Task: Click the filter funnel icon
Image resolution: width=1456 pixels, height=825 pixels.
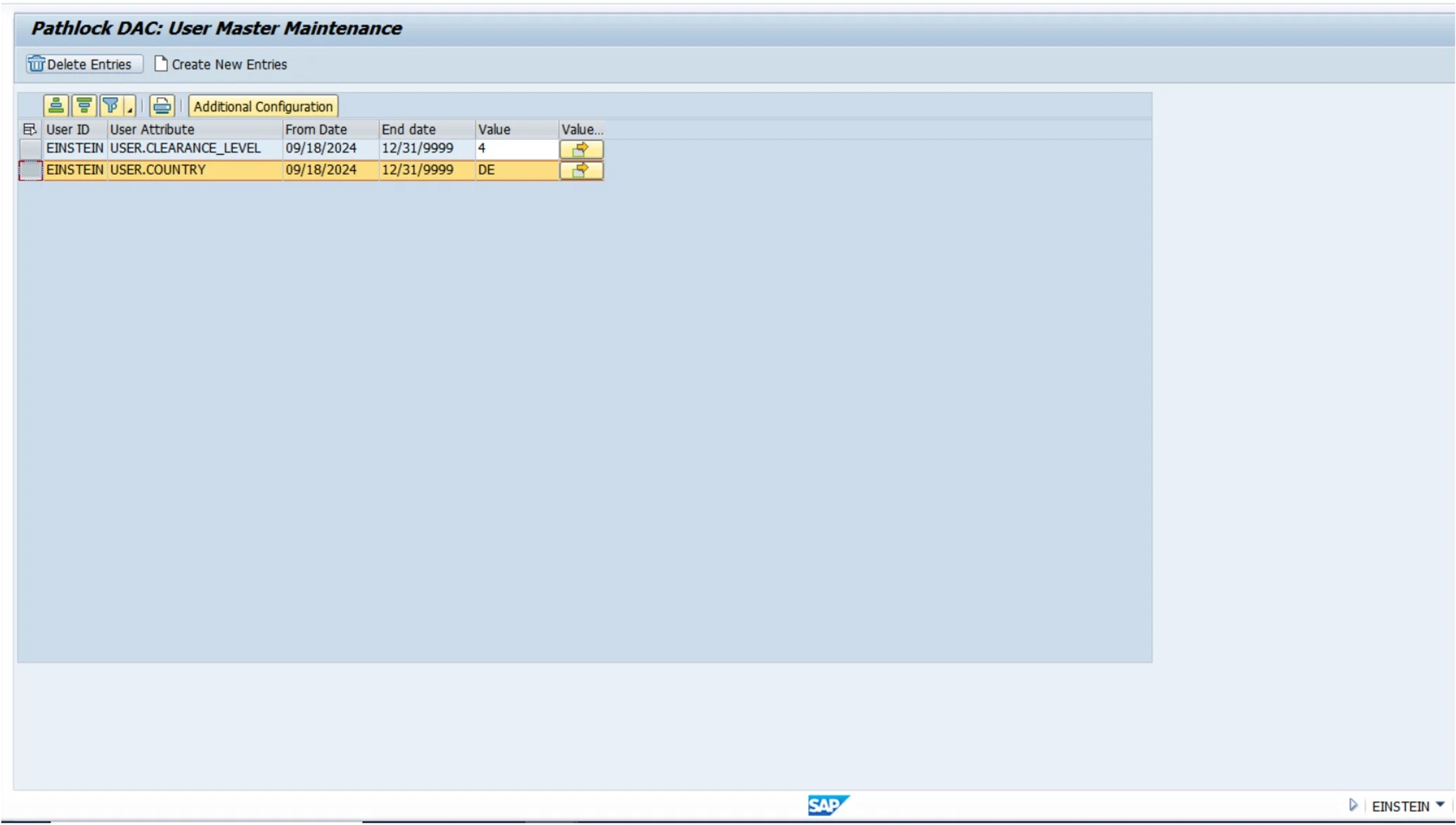Action: [110, 106]
